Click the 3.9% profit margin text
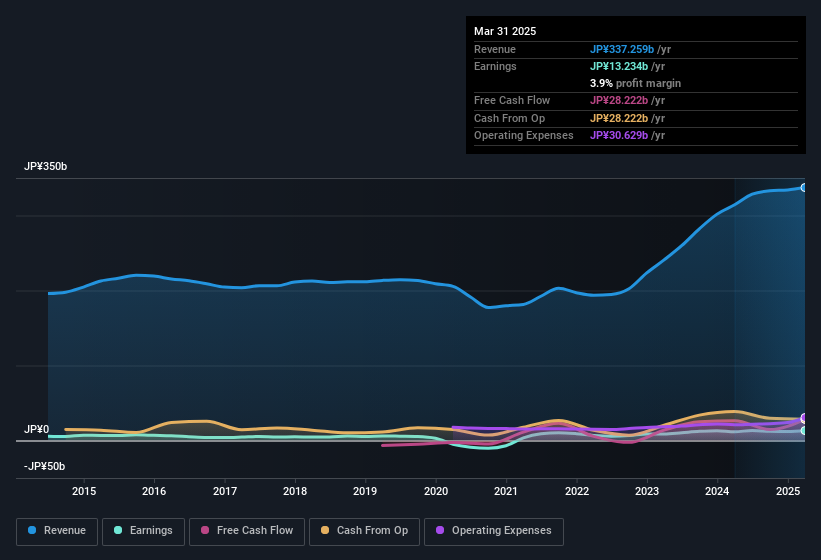 tap(635, 83)
